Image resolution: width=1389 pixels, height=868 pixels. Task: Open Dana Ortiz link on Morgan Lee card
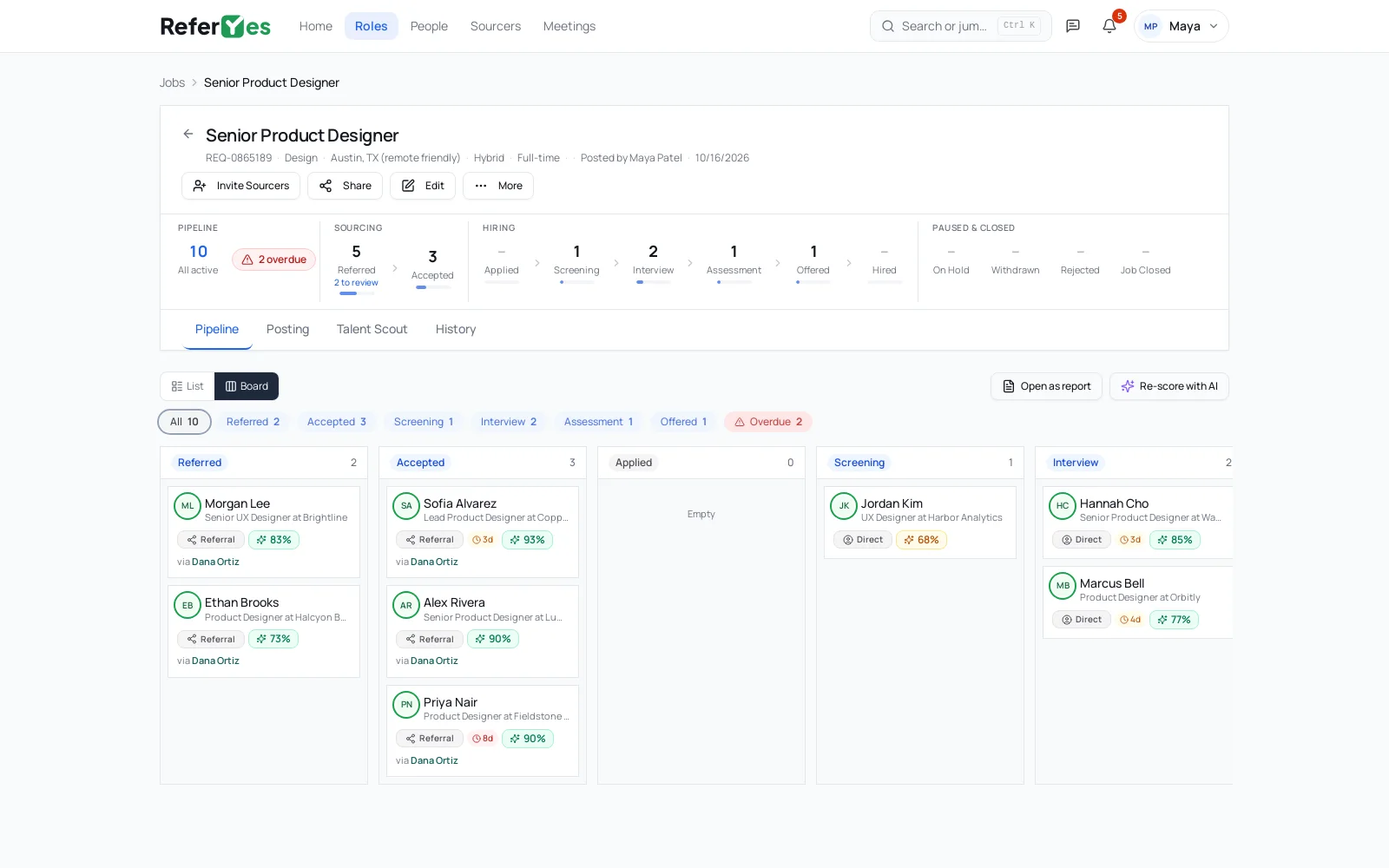click(x=215, y=562)
